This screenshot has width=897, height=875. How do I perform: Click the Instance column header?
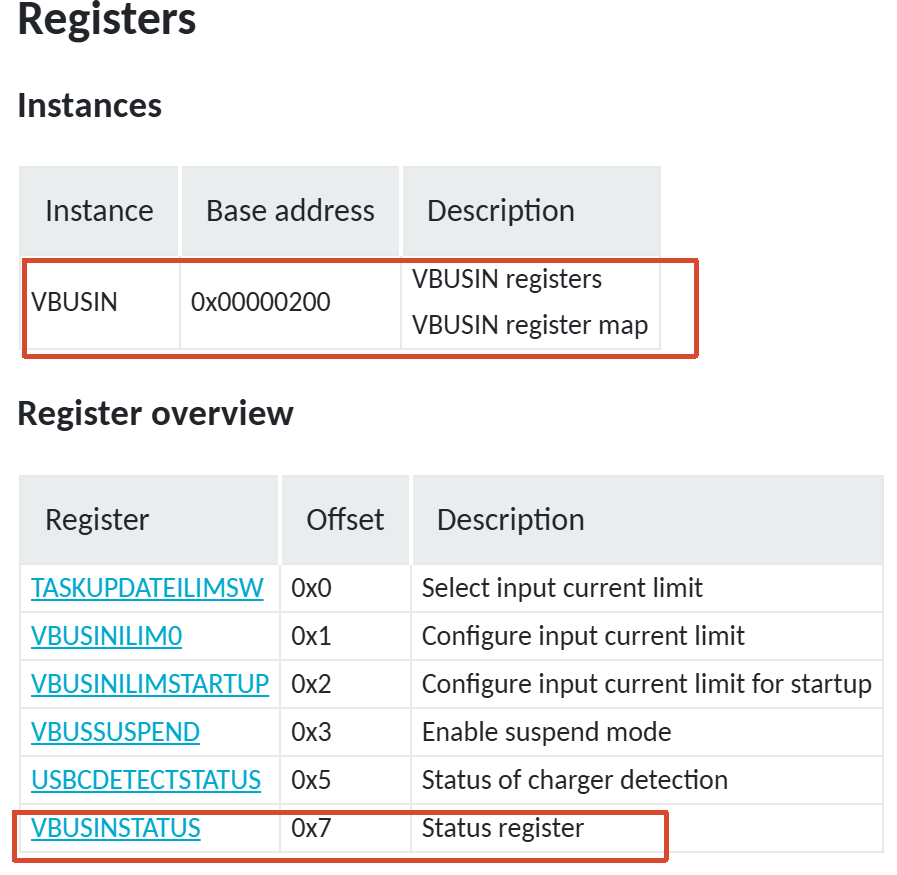(100, 211)
